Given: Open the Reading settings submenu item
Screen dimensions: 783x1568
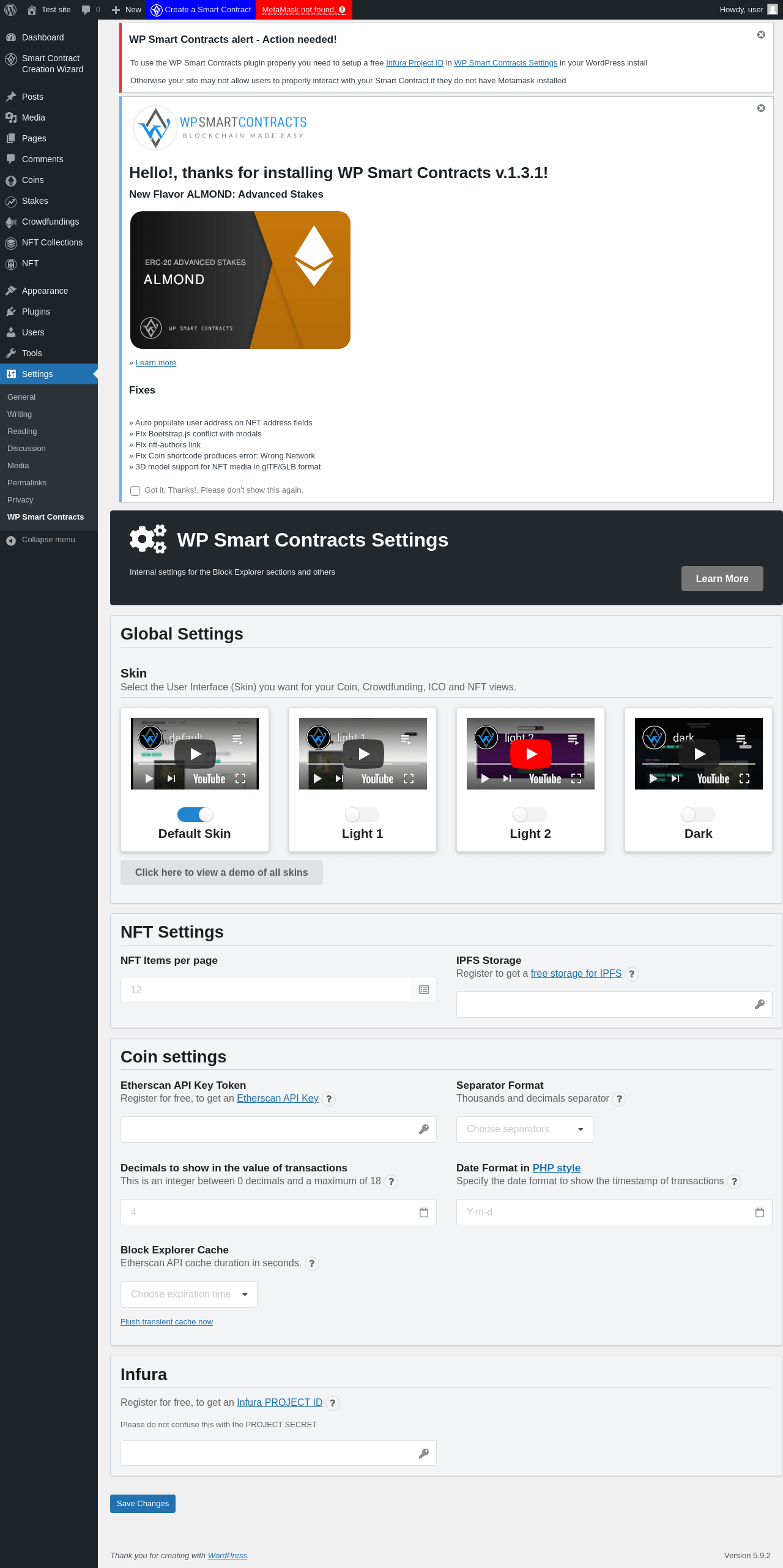Looking at the screenshot, I should 22,431.
